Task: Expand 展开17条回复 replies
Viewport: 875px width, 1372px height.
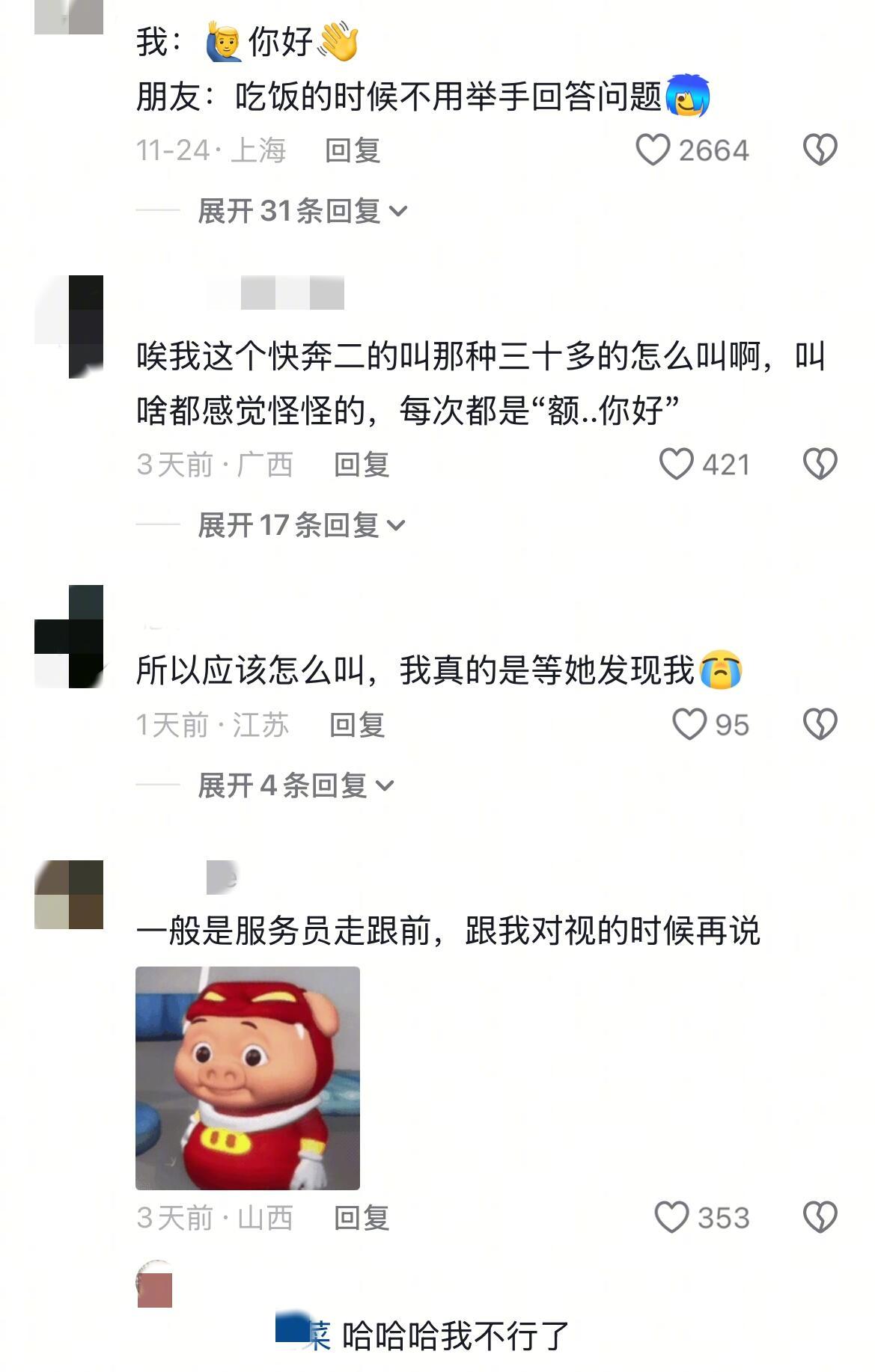Action: tap(302, 525)
